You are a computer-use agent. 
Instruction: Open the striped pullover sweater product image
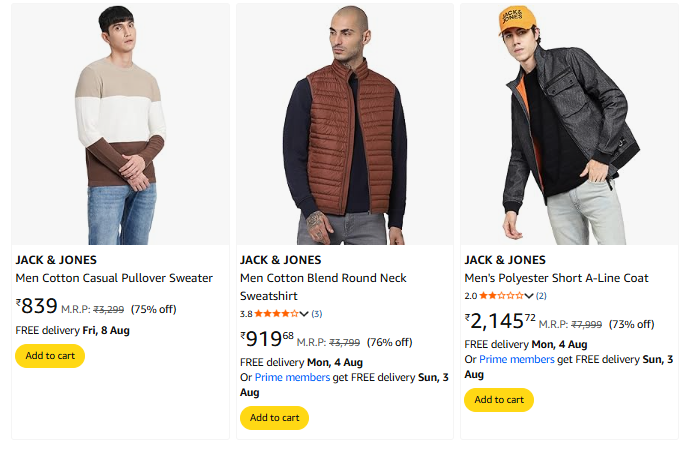click(x=121, y=124)
